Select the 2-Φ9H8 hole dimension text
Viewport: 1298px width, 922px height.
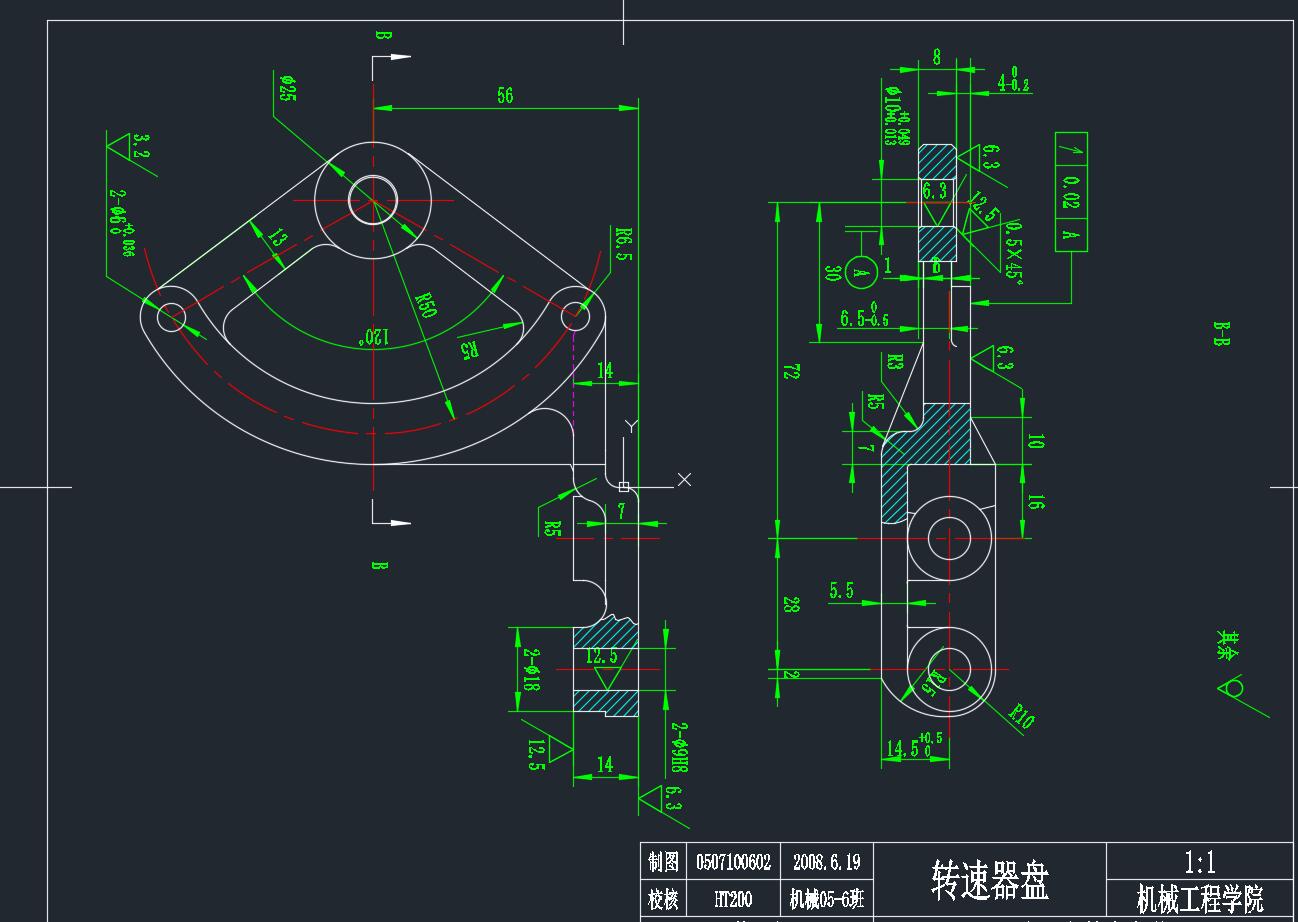(x=680, y=749)
